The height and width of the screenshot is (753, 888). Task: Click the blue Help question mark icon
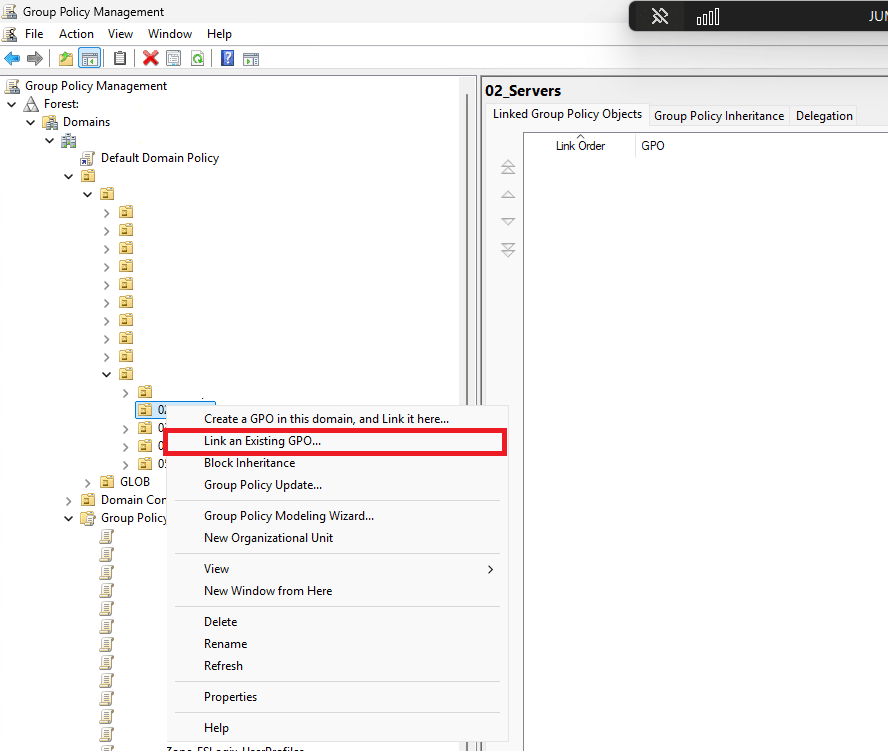[227, 58]
